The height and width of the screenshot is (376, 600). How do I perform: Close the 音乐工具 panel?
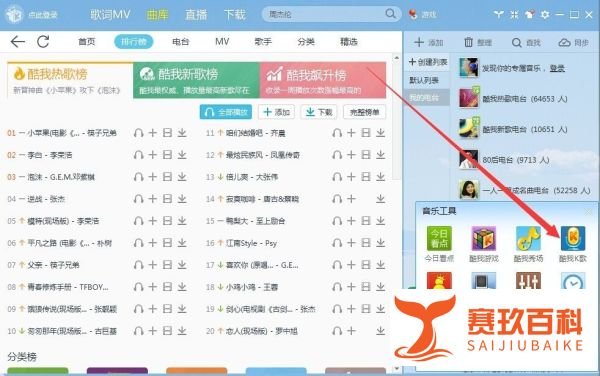588,211
